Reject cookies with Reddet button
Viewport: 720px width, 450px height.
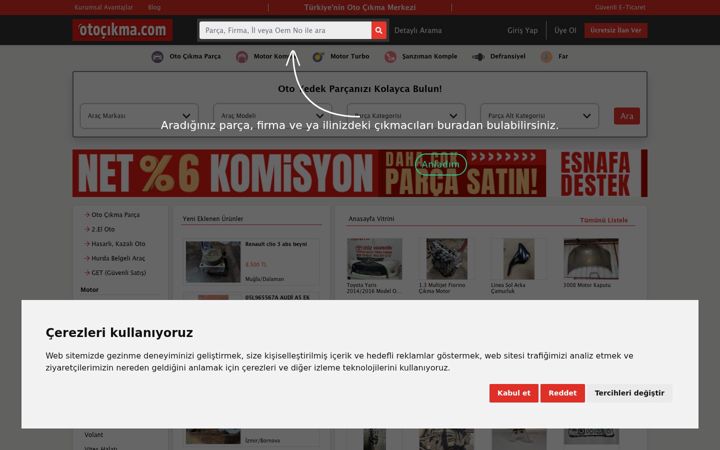562,393
